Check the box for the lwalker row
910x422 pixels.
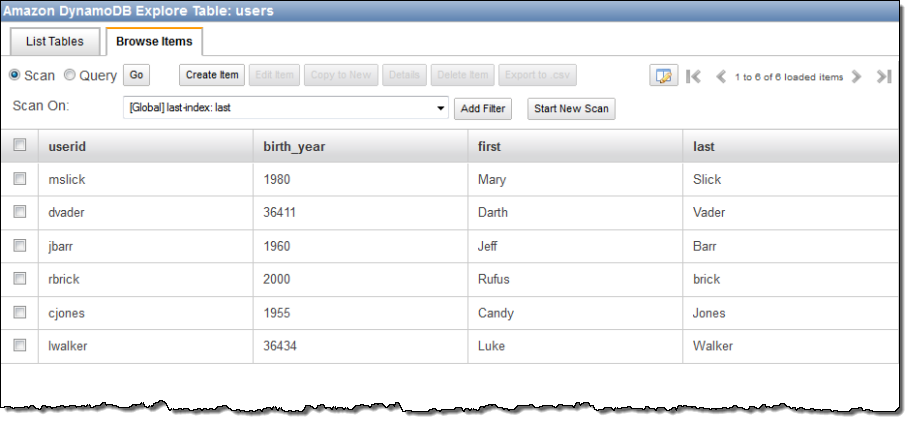pos(20,346)
